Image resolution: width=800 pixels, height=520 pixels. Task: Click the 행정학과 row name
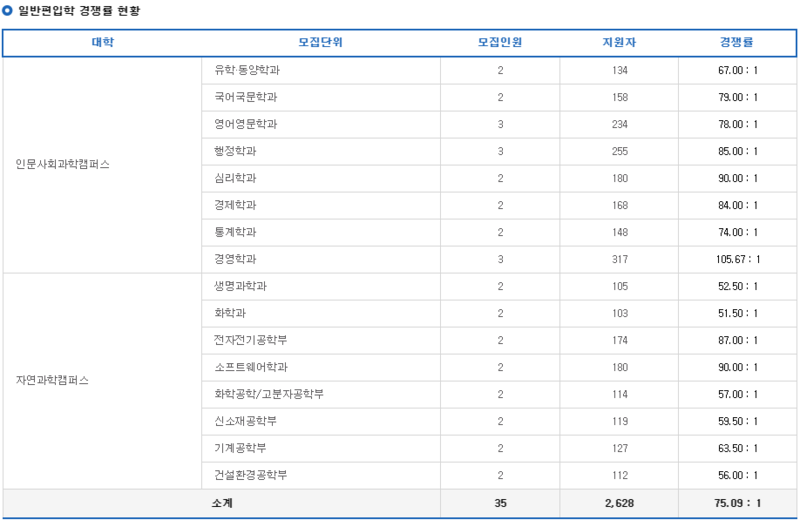pyautogui.click(x=235, y=151)
